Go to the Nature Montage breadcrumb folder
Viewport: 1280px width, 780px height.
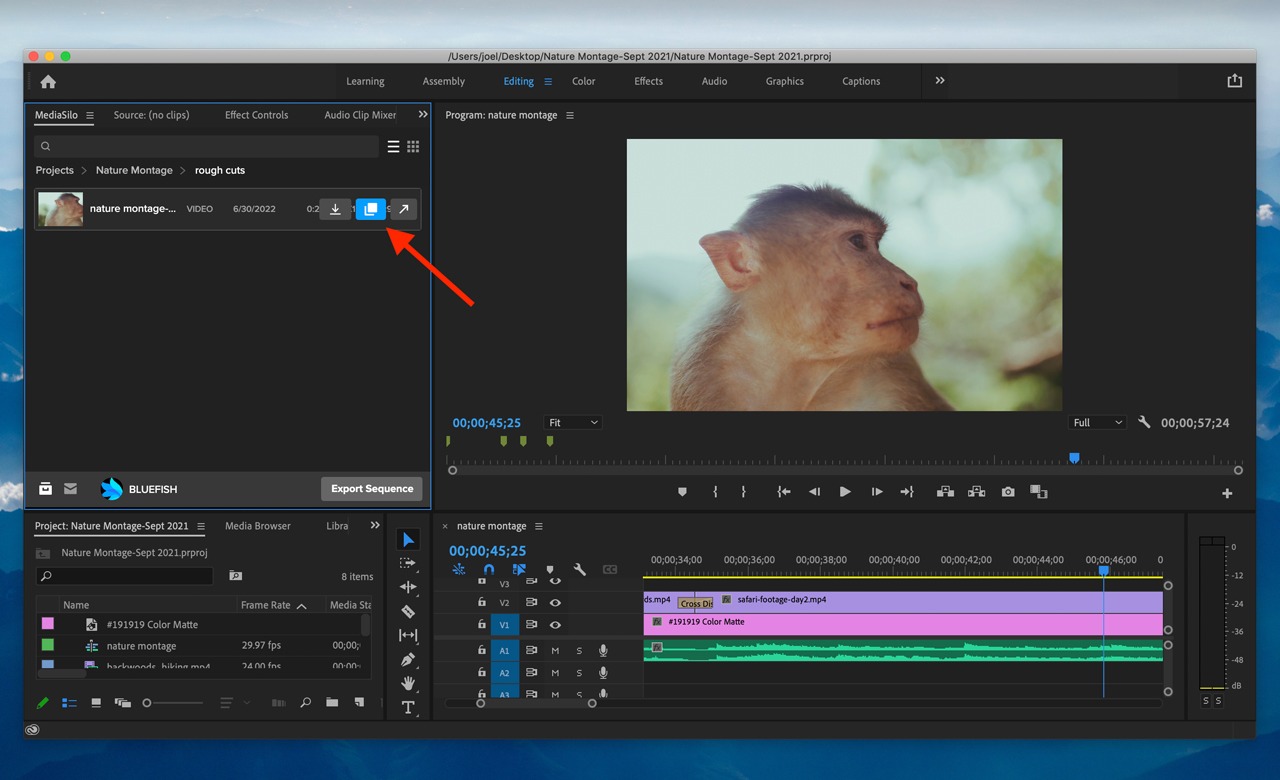point(134,170)
